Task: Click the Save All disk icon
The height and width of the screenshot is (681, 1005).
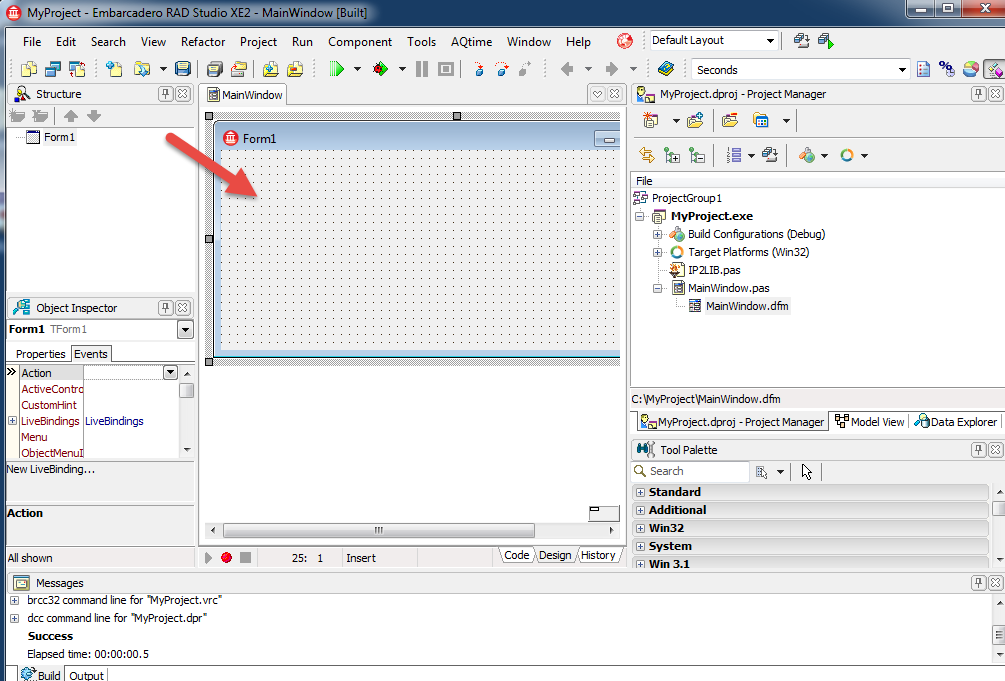Action: click(x=182, y=69)
